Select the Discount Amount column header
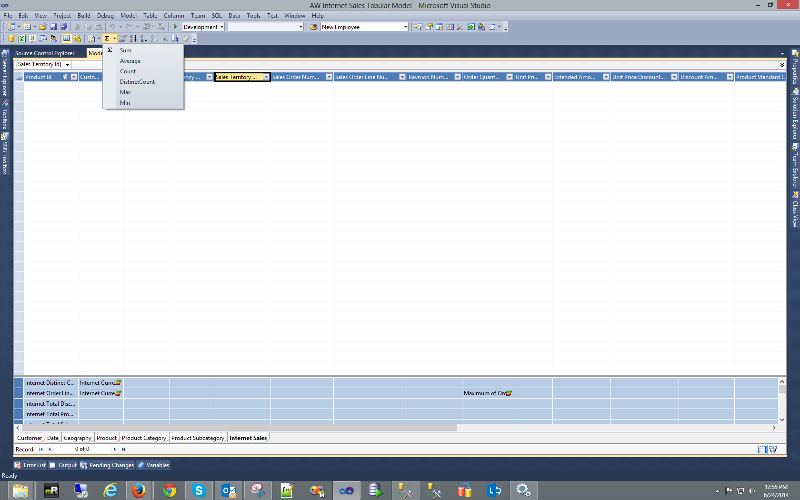 click(707, 77)
